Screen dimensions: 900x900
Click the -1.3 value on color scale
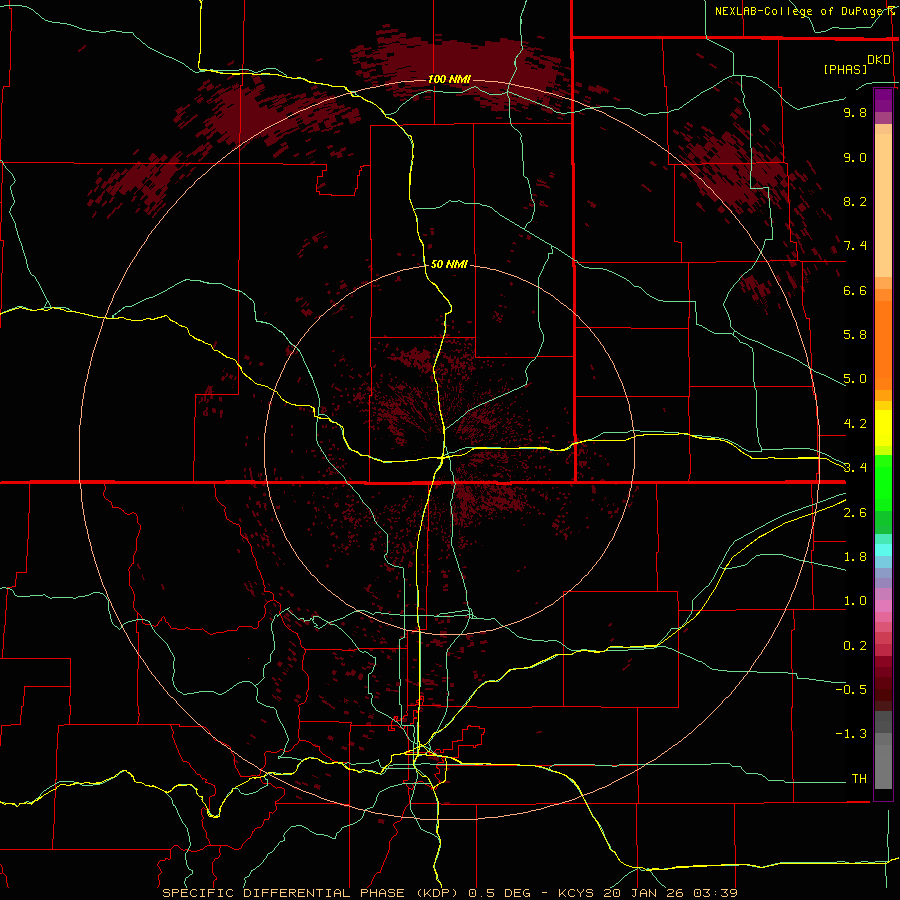[x=851, y=734]
